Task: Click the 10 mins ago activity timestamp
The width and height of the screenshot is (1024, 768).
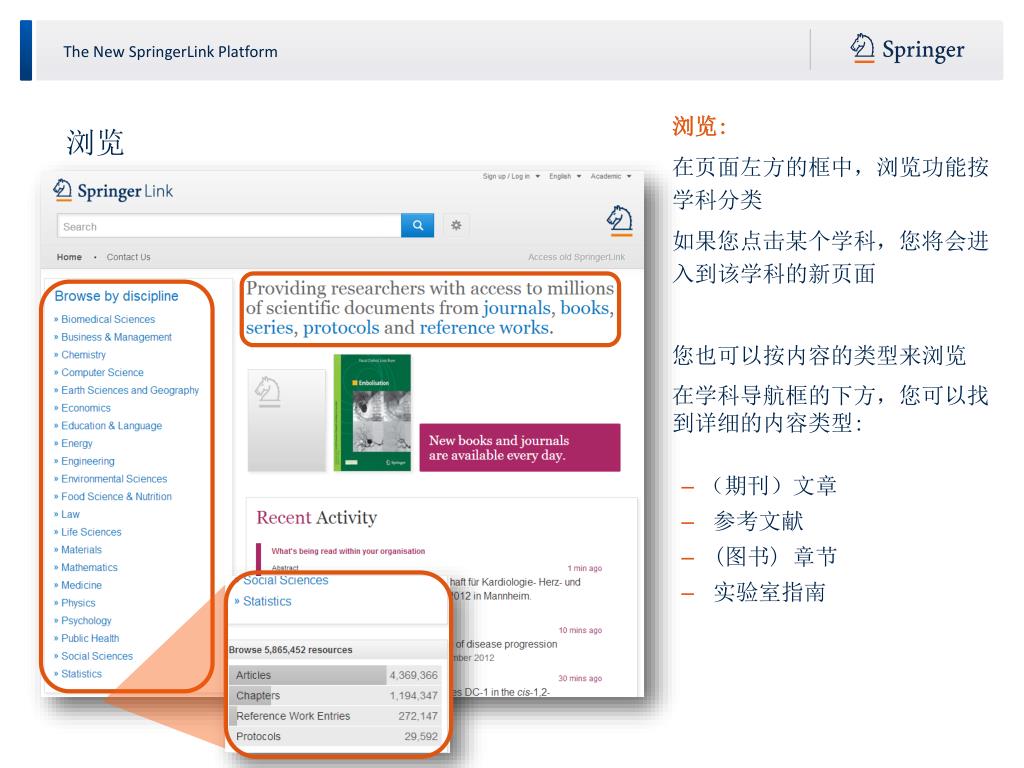Action: click(x=580, y=630)
